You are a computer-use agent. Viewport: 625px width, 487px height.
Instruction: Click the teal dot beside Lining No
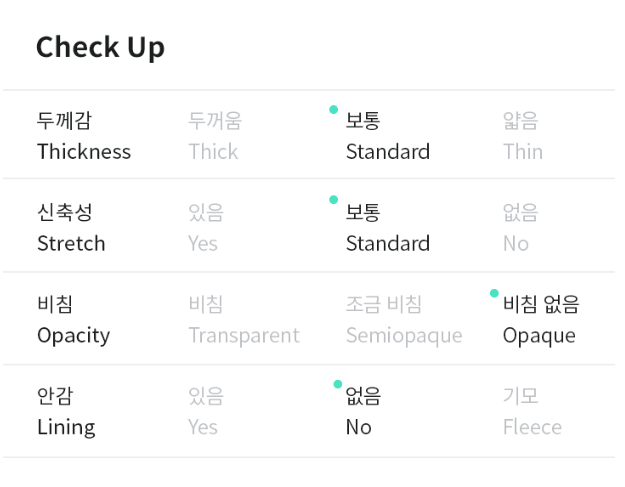click(338, 384)
